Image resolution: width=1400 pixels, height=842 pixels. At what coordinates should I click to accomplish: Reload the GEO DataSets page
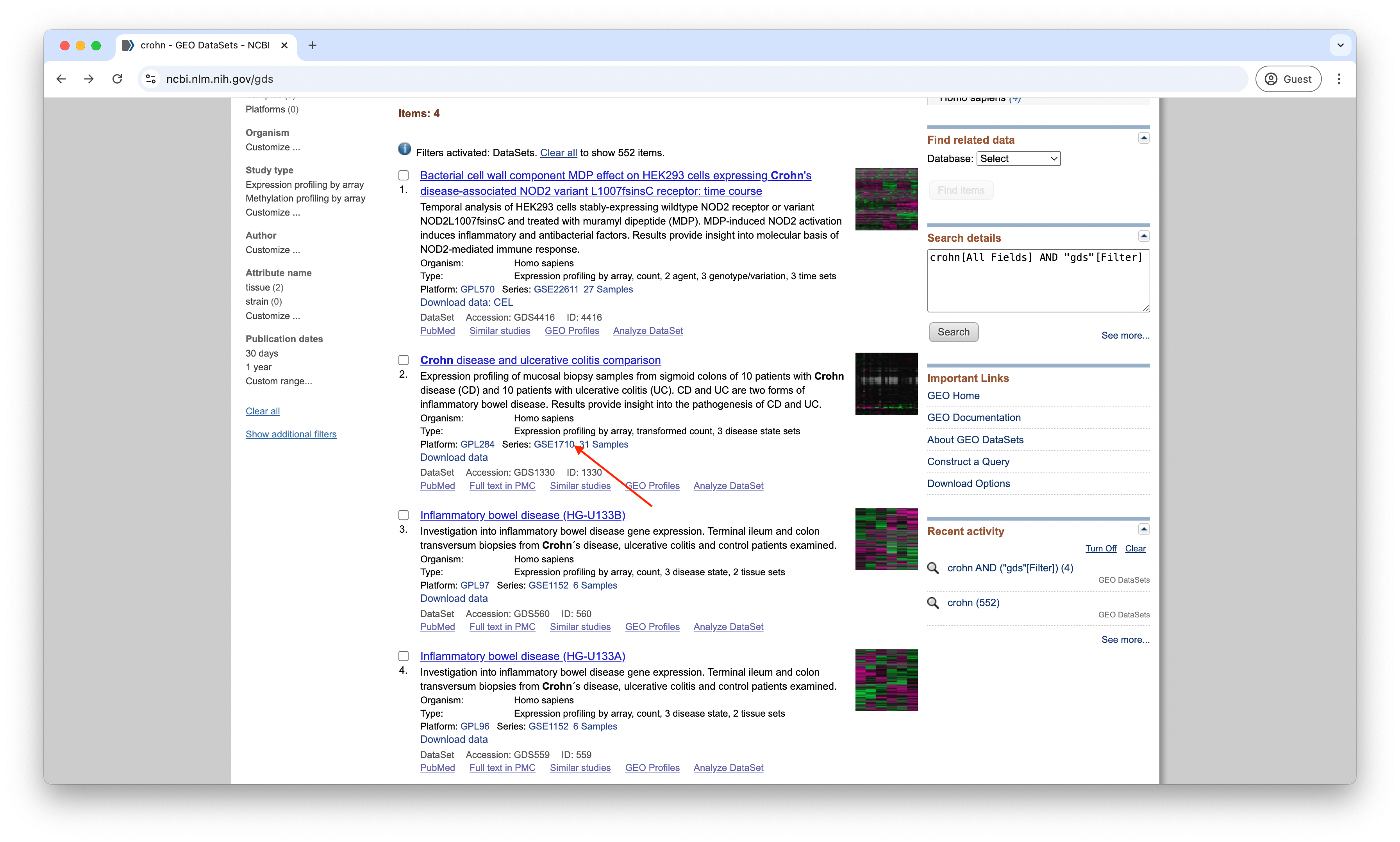click(x=118, y=79)
